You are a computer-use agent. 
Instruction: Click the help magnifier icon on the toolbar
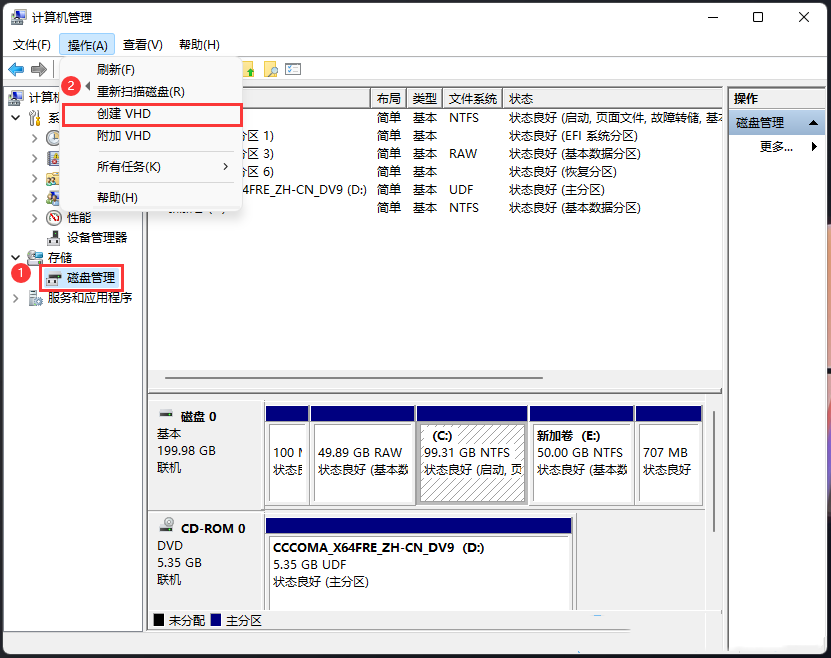pos(272,69)
